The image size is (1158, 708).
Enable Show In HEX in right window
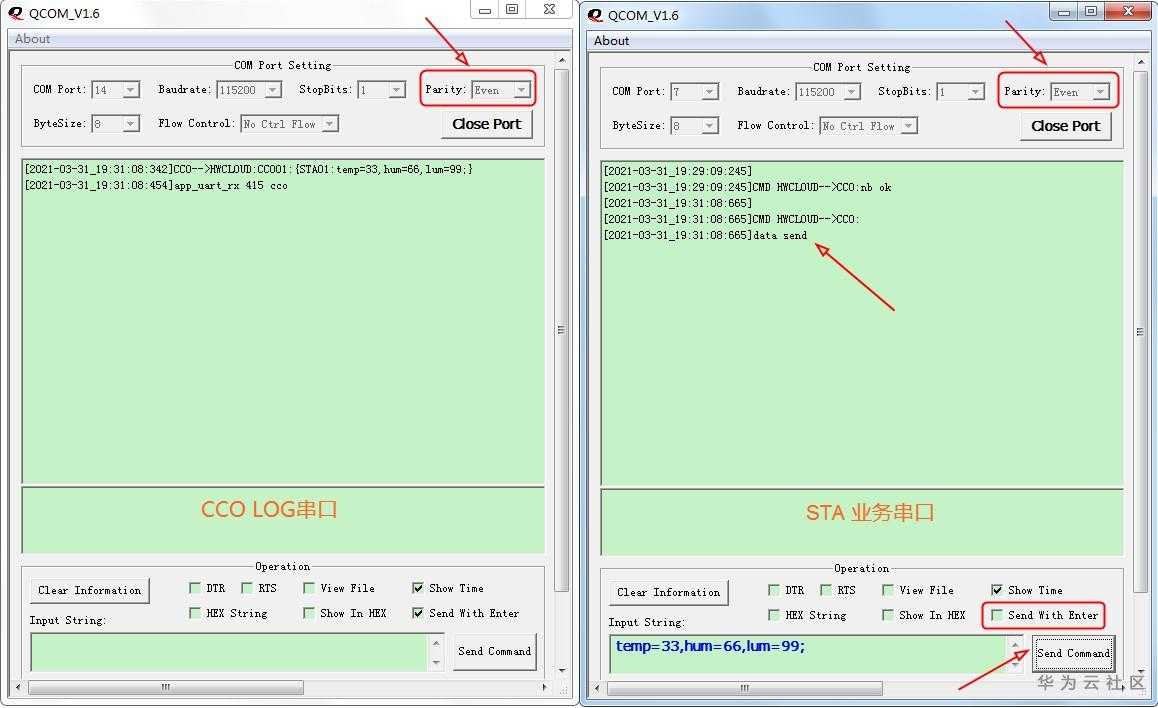[x=888, y=615]
